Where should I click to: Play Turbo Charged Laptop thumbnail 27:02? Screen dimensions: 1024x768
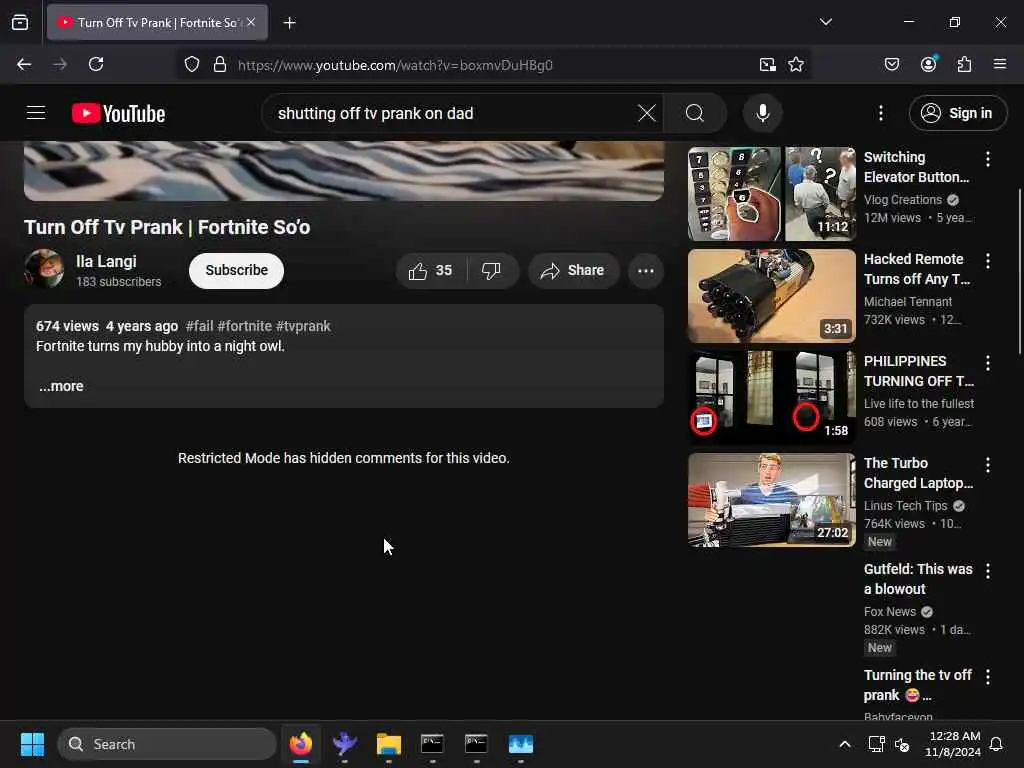click(771, 500)
